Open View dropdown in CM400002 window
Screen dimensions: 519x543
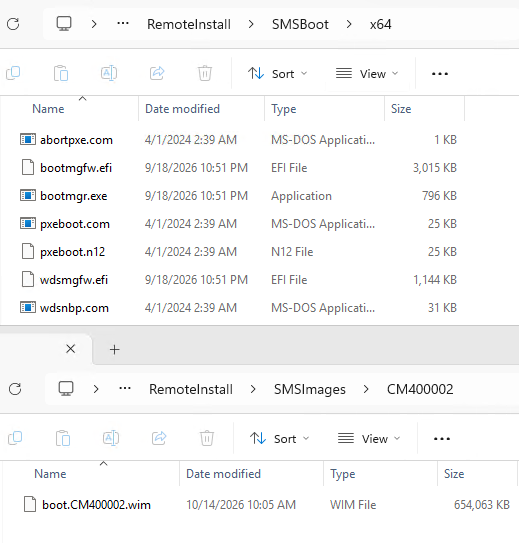click(x=369, y=439)
